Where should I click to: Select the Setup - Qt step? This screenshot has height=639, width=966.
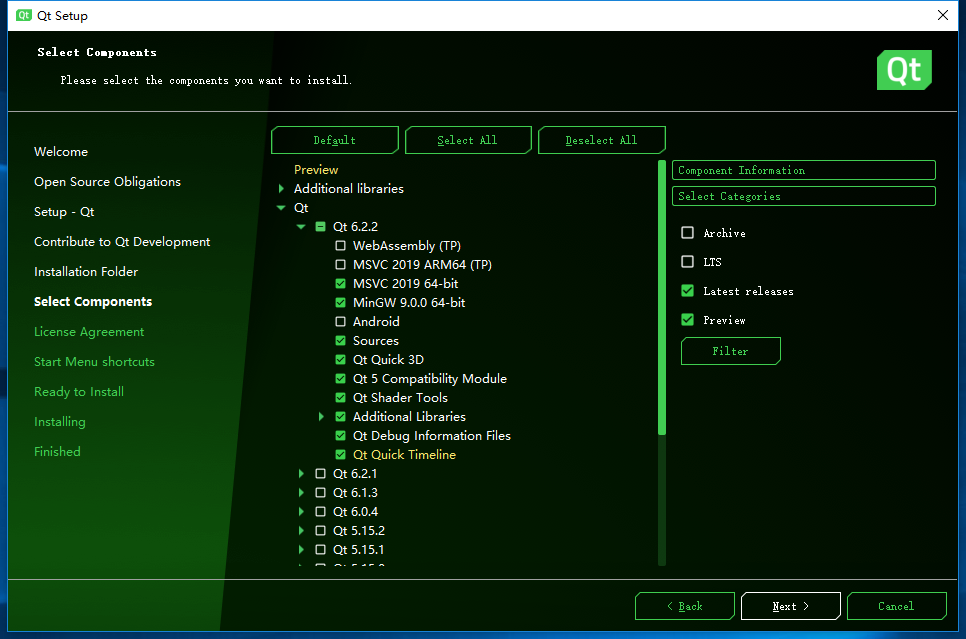pyautogui.click(x=64, y=212)
